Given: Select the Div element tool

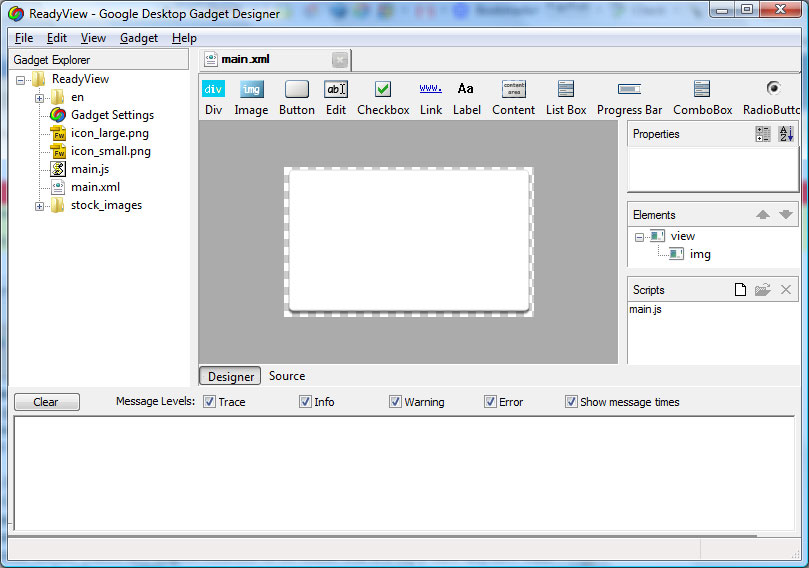Looking at the screenshot, I should [x=213, y=98].
